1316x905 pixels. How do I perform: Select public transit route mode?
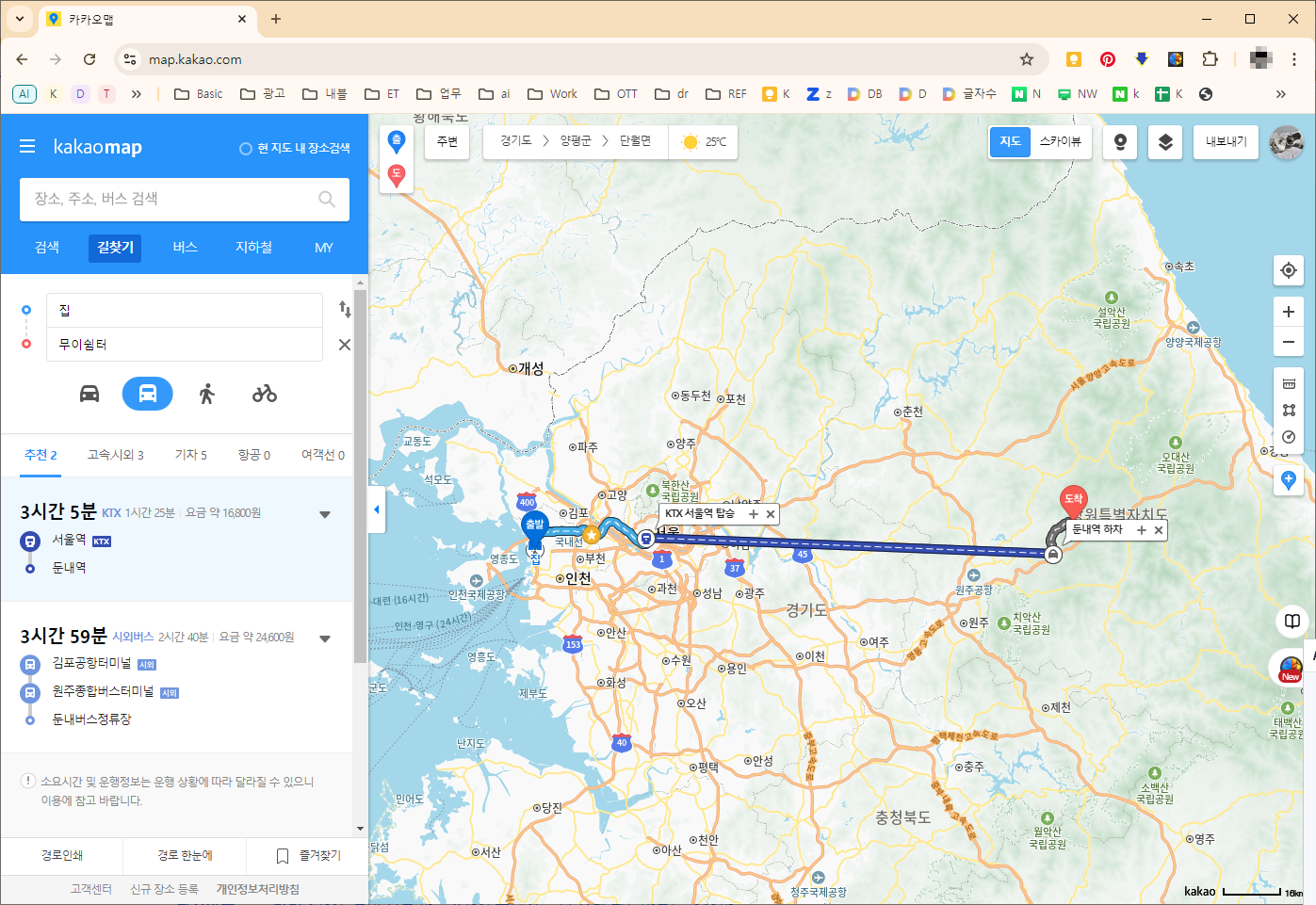[148, 394]
